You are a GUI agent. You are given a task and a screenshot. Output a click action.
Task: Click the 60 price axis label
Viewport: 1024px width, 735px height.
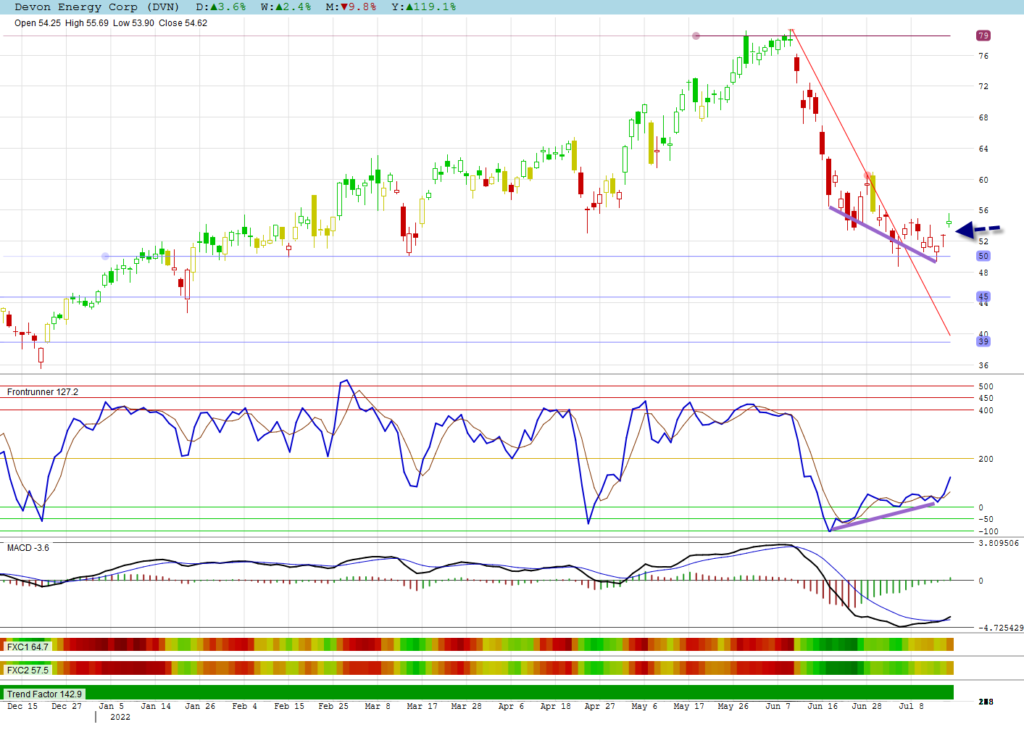point(984,180)
